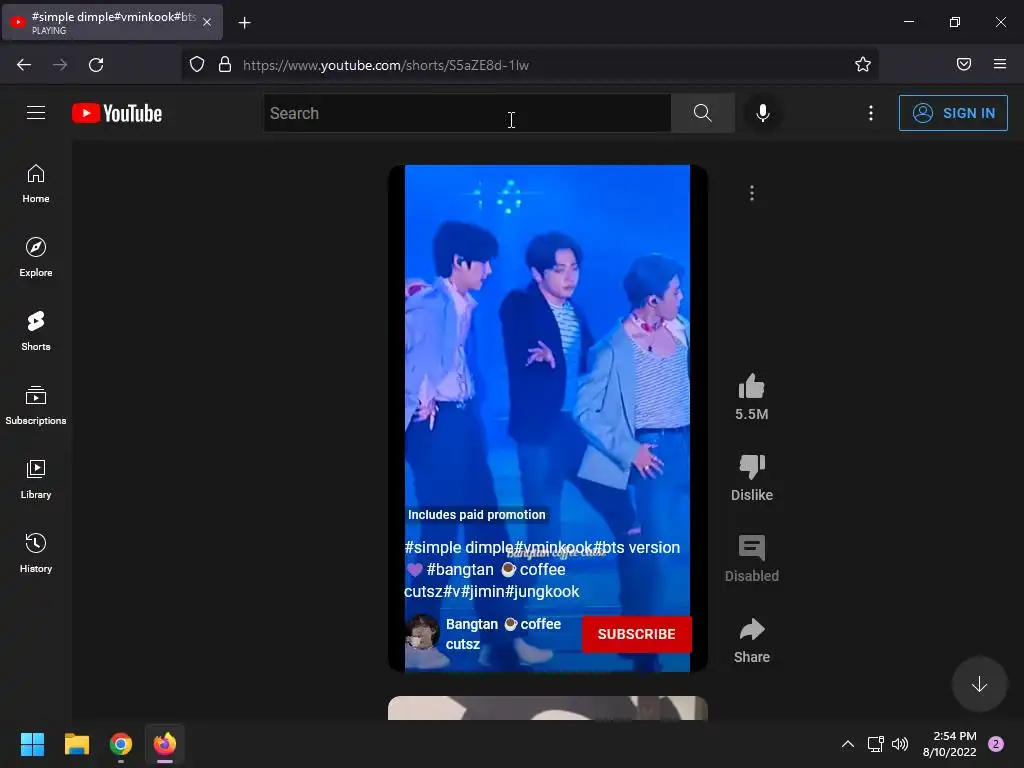The image size is (1024, 768).
Task: Open the short's three-dot options menu
Action: (x=752, y=193)
